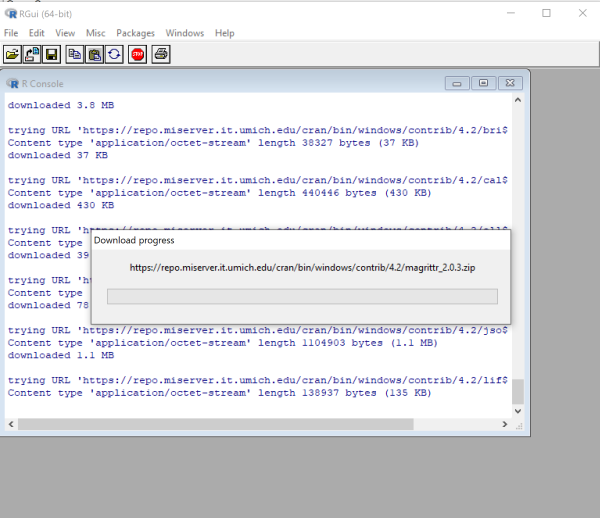The height and width of the screenshot is (518, 600).
Task: Click the Paste toolbar icon
Action: click(x=94, y=54)
